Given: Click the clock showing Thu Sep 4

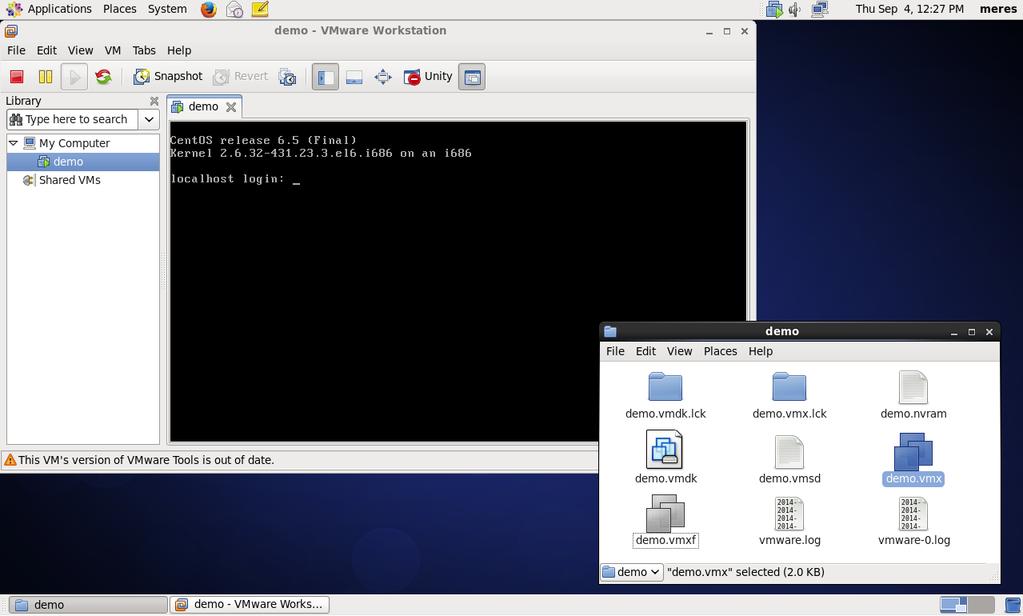Looking at the screenshot, I should click(x=909, y=9).
